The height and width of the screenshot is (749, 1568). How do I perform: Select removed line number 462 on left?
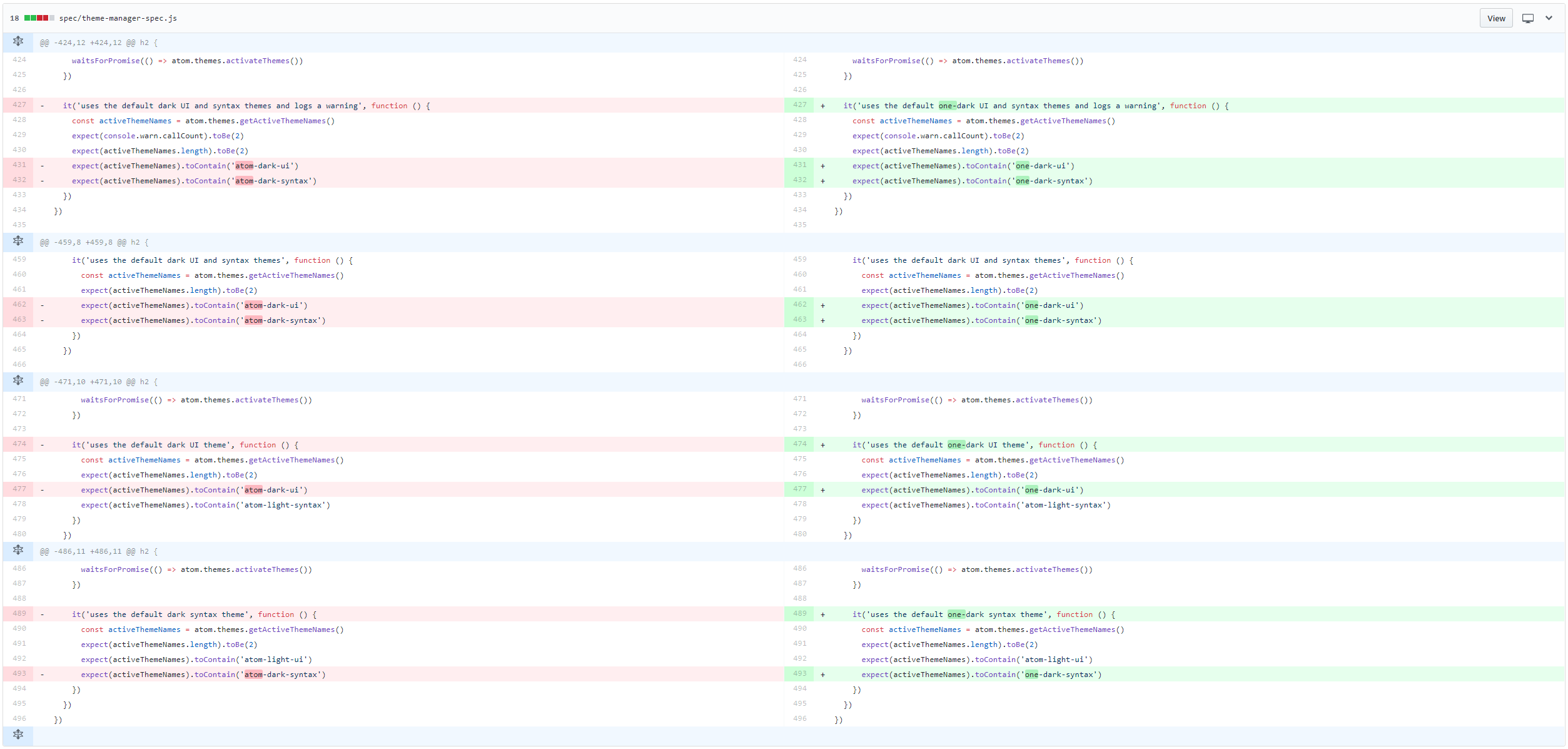(x=19, y=305)
